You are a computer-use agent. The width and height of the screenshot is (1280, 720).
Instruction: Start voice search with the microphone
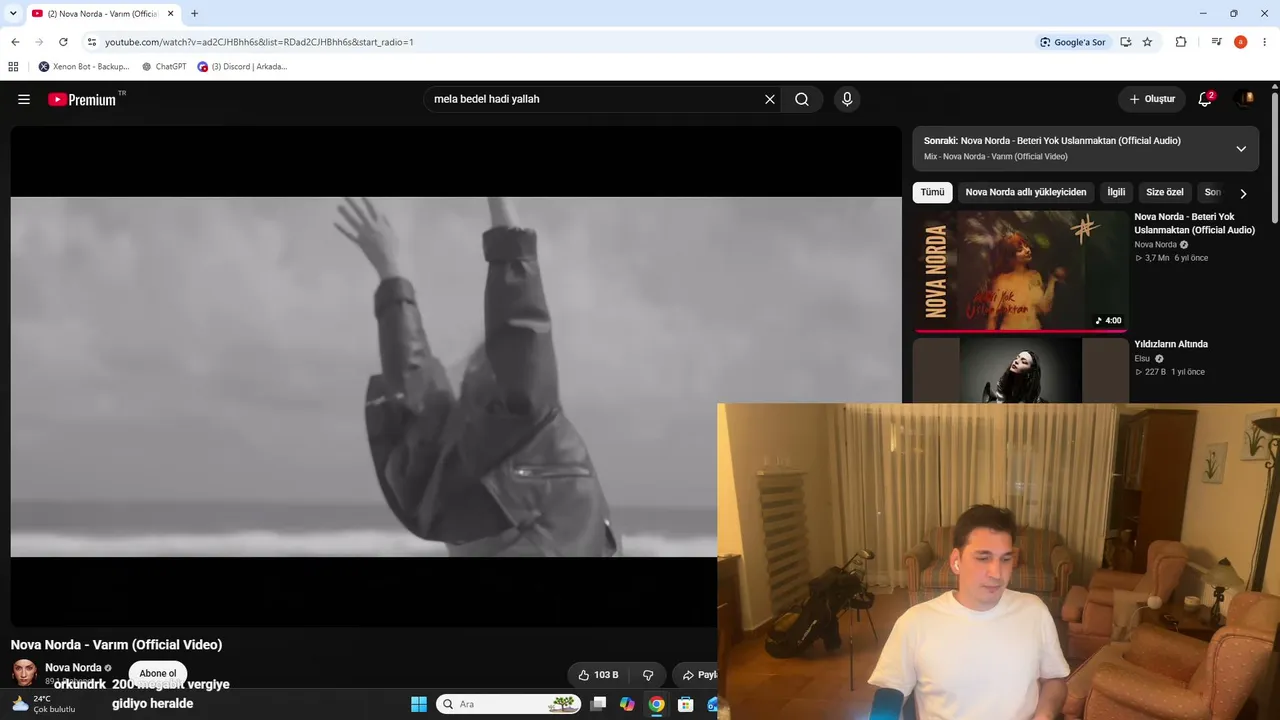pos(847,99)
